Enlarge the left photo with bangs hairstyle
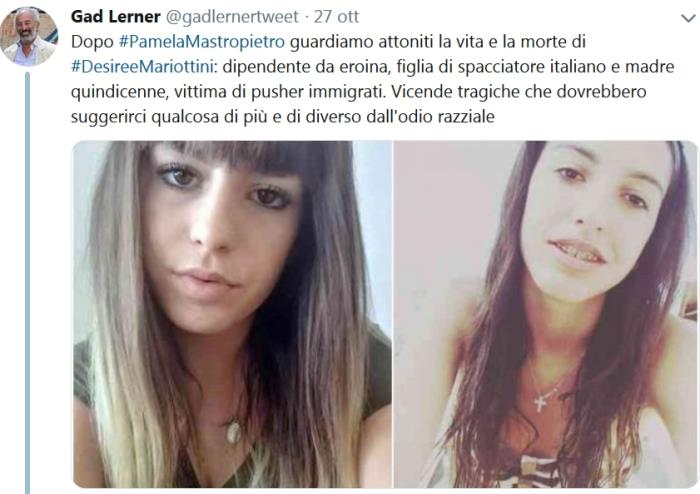 [x=232, y=314]
